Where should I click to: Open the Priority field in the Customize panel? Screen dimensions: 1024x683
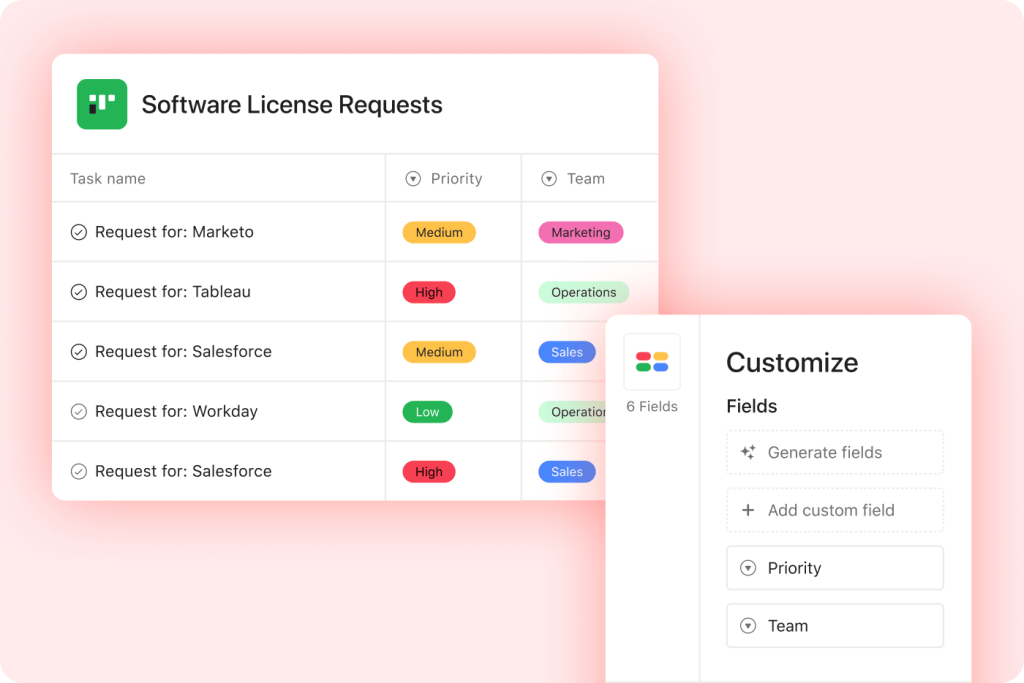(x=835, y=568)
